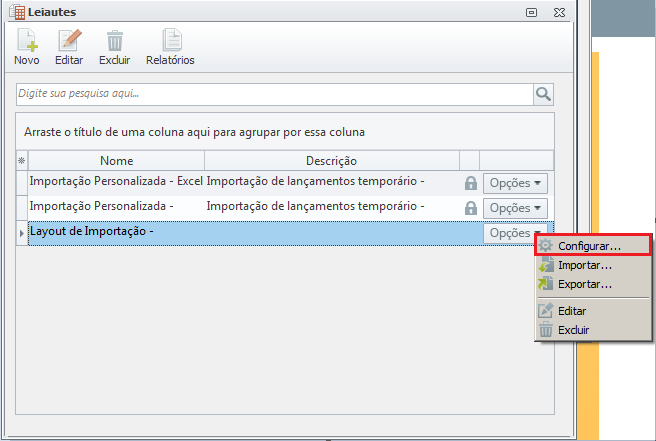Click lock icon on Importação Personalizada - Excel row
The height and width of the screenshot is (441, 656).
(471, 183)
